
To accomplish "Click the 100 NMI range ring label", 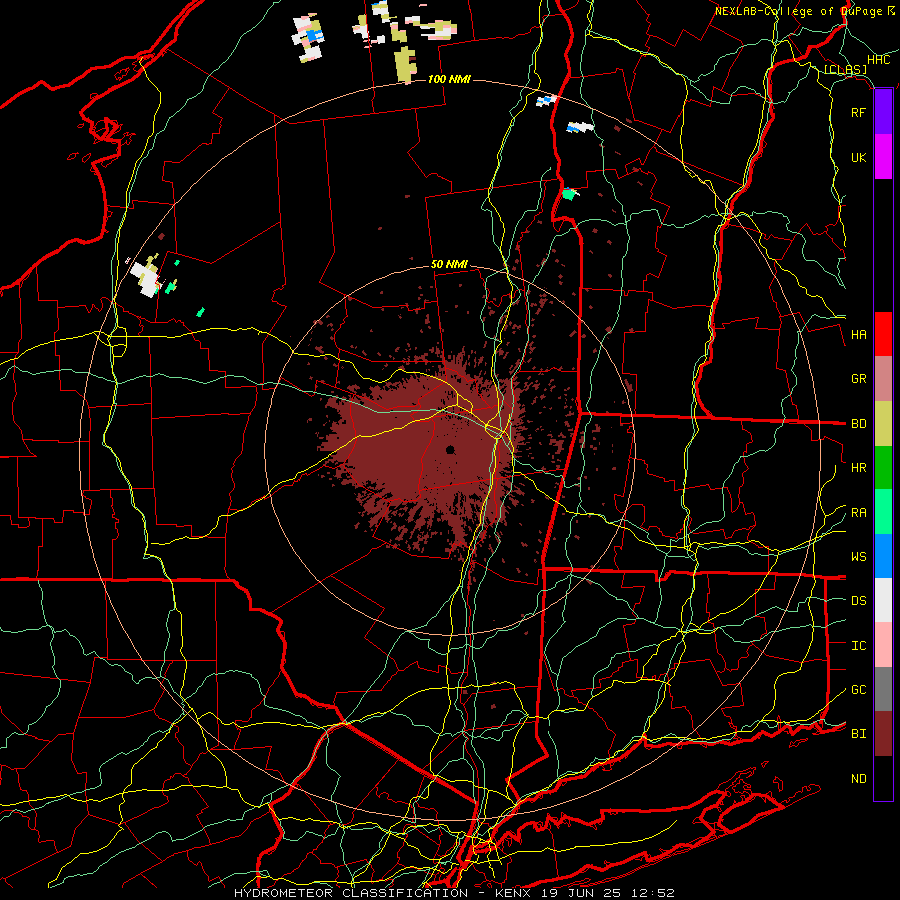I will (449, 79).
